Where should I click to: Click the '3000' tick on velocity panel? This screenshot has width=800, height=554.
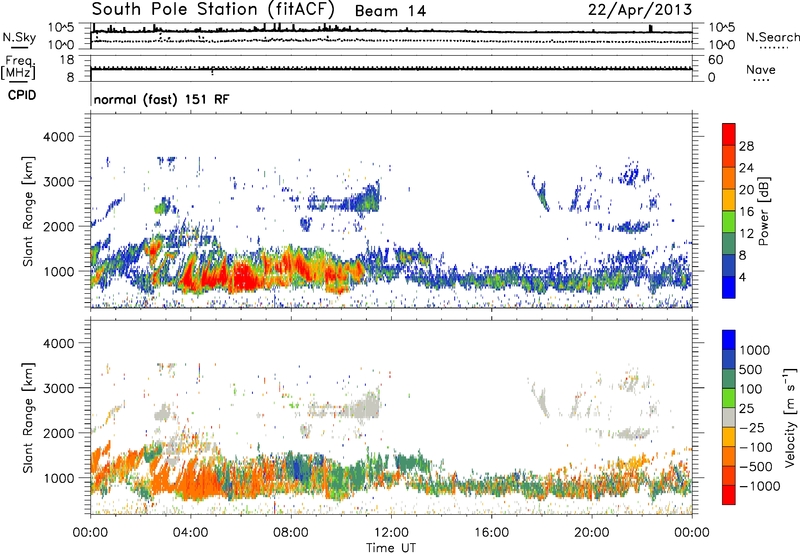pos(58,388)
